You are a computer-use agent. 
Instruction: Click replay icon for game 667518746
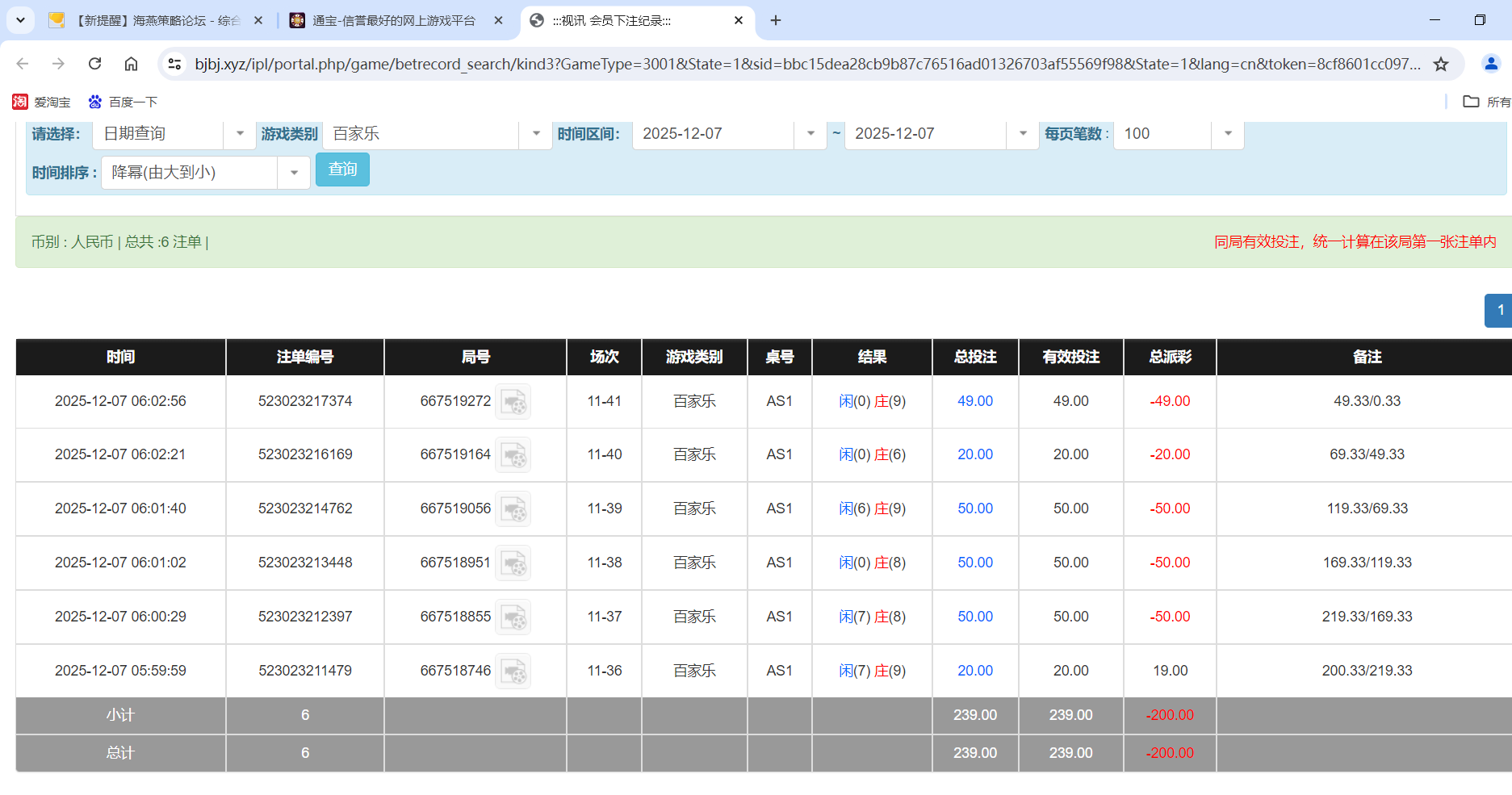coord(514,671)
